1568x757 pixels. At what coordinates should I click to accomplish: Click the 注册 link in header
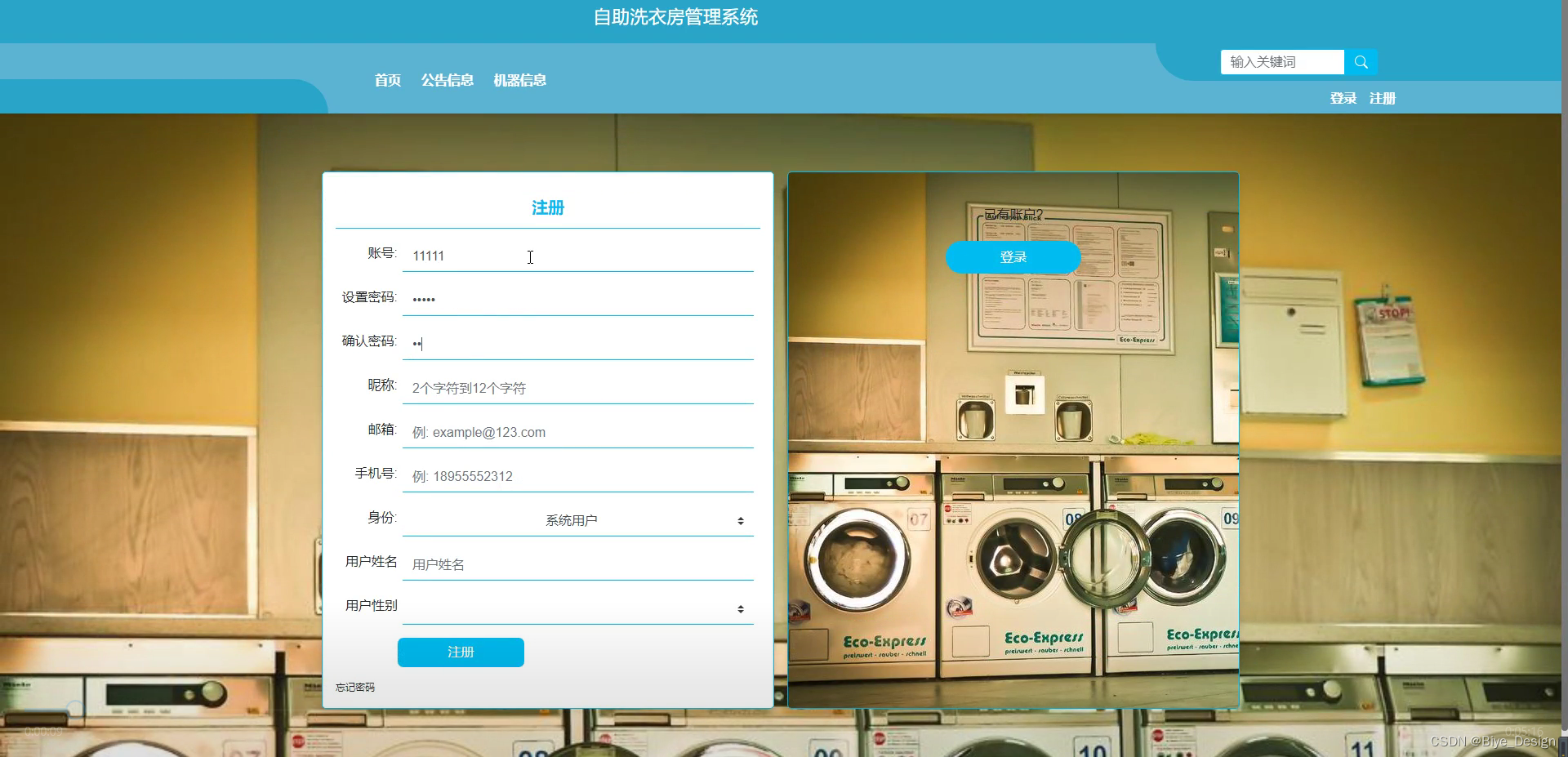coord(1383,98)
